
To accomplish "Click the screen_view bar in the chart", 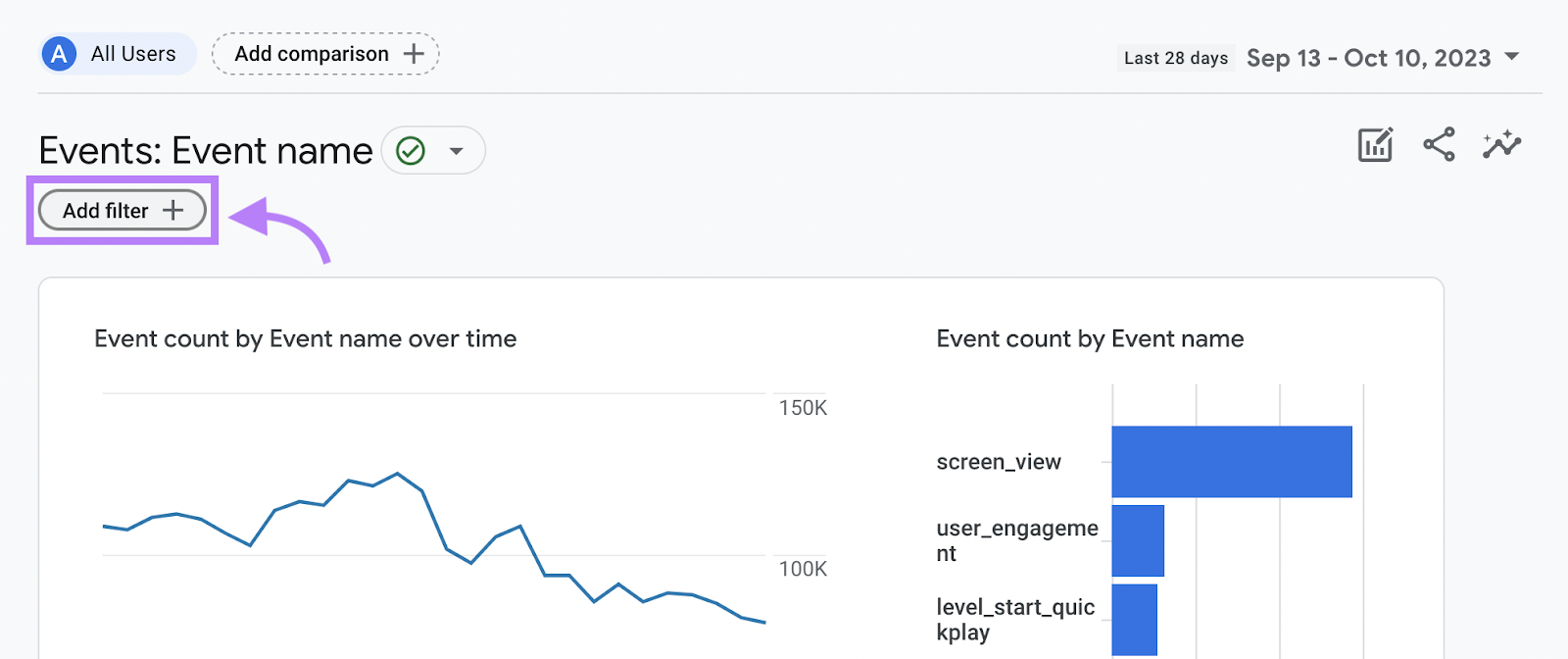I will pos(1231,461).
